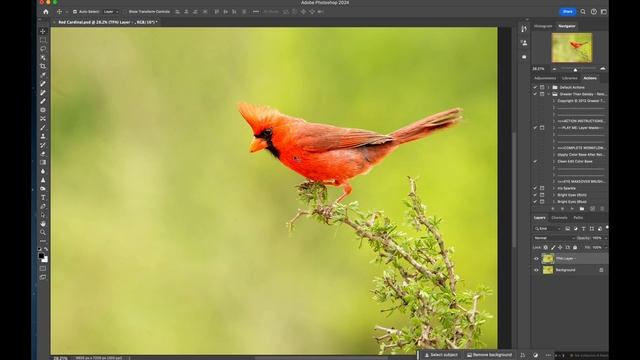Select the Gradient tool
This screenshot has width=640, height=360.
[x=43, y=162]
